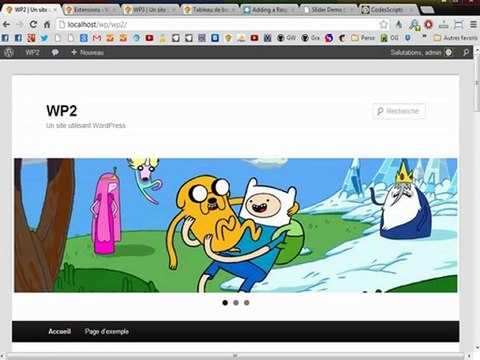This screenshot has width=480, height=360.
Task: Click the red circular extension icon
Action: (429, 24)
